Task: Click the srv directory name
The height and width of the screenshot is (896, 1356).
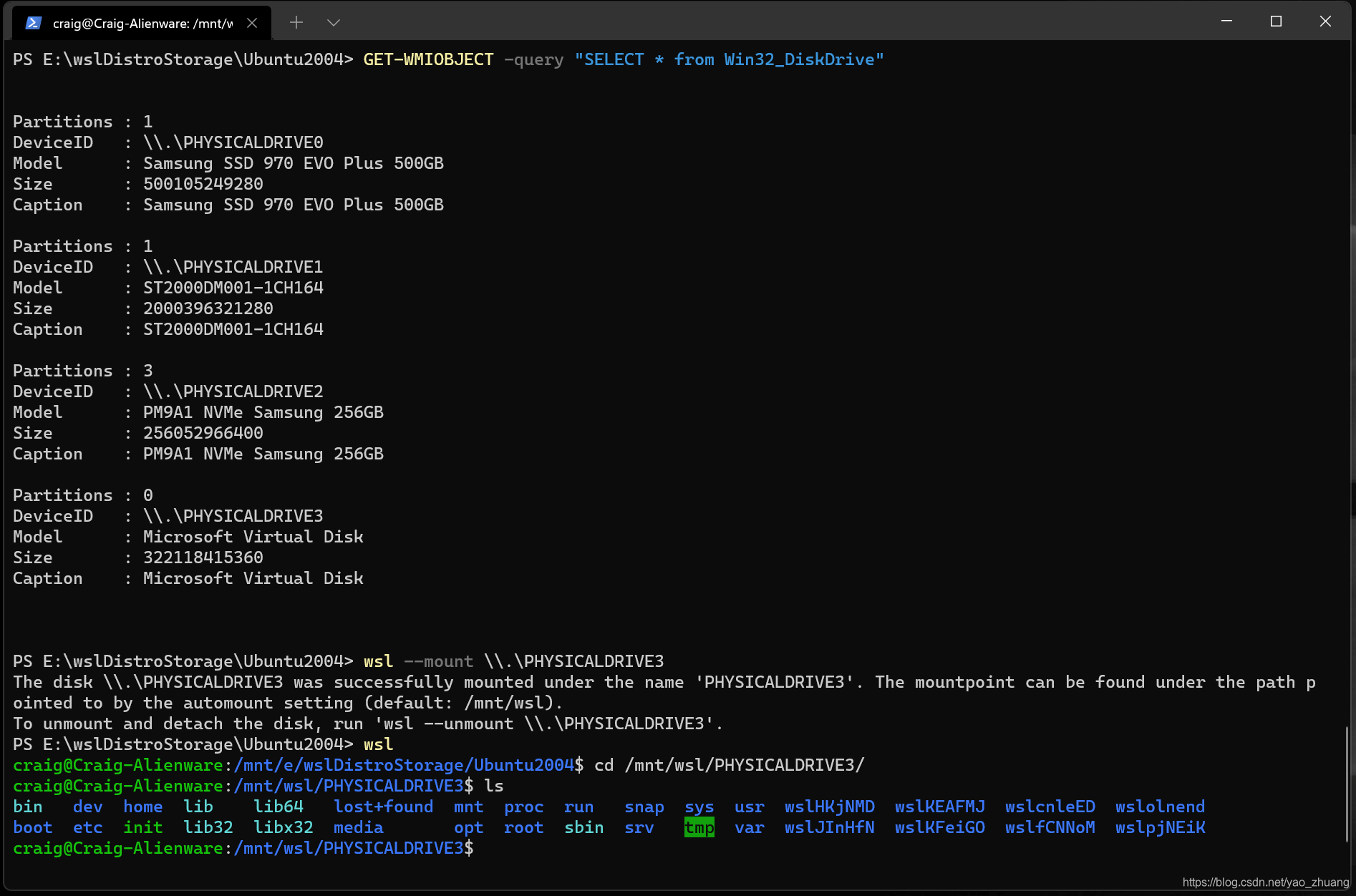Action: coord(639,827)
